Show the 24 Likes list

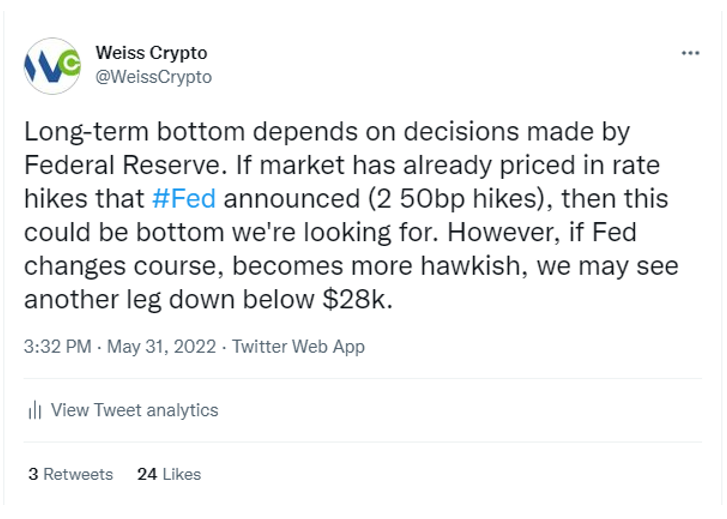(169, 474)
